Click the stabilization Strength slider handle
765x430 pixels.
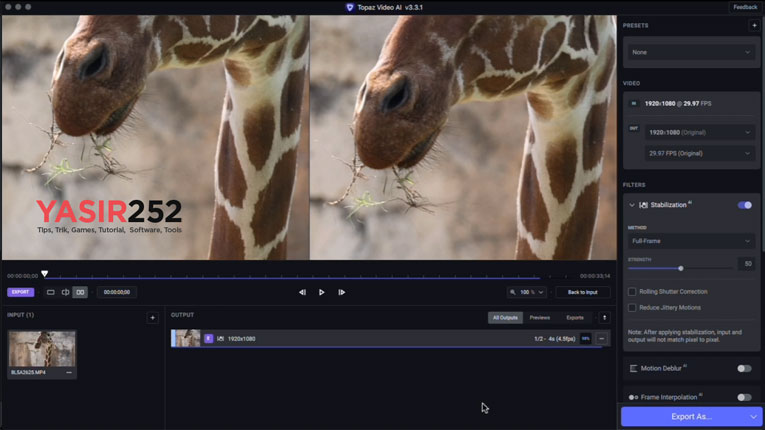(681, 268)
